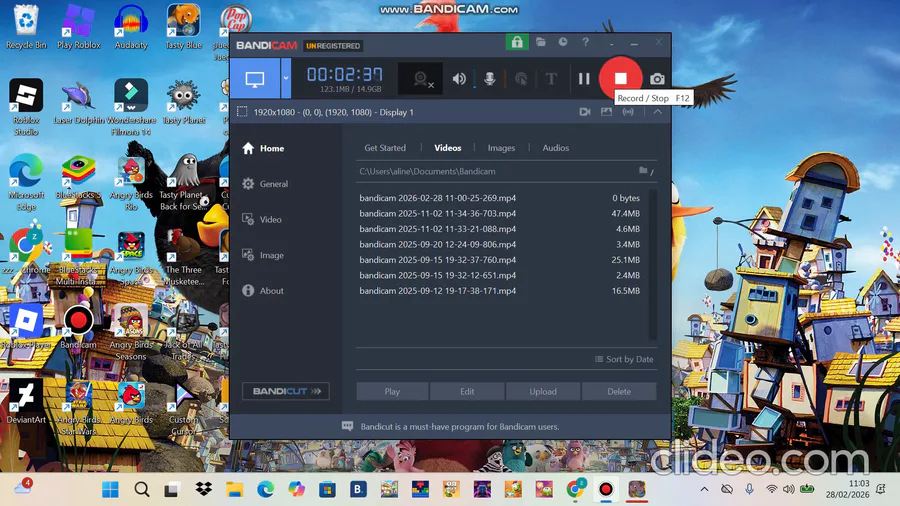
Task: Select bandicam 2025-09-12 19-17-38-171.mp4
Action: click(500, 291)
